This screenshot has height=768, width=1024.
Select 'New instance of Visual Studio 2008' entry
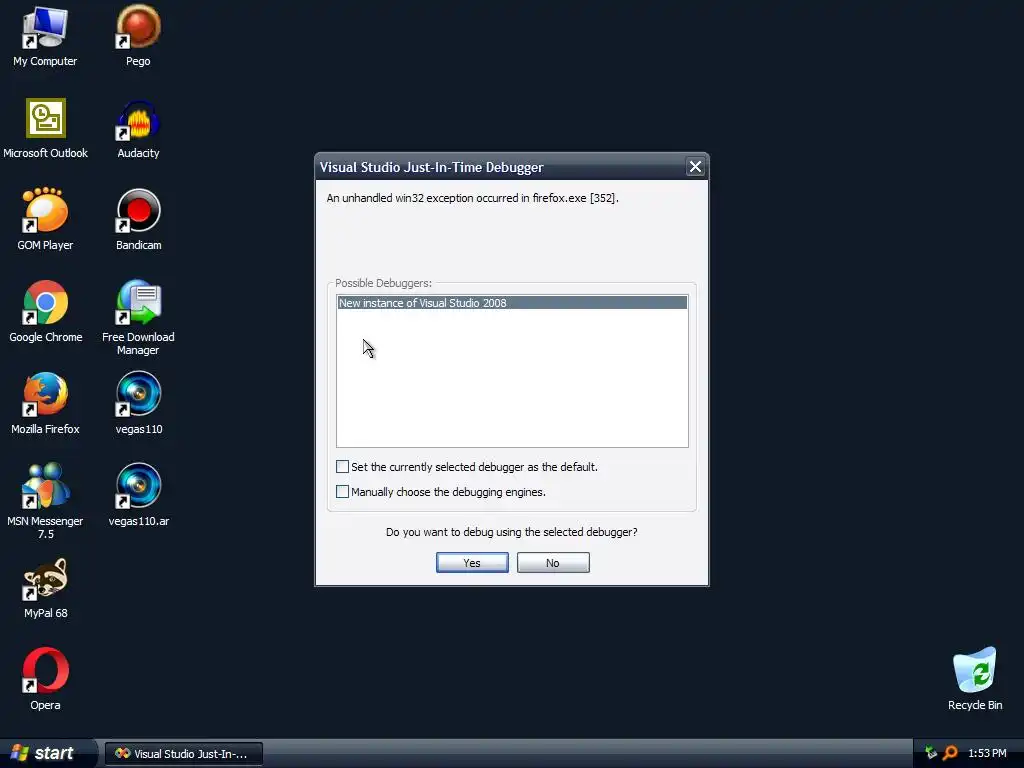[512, 302]
